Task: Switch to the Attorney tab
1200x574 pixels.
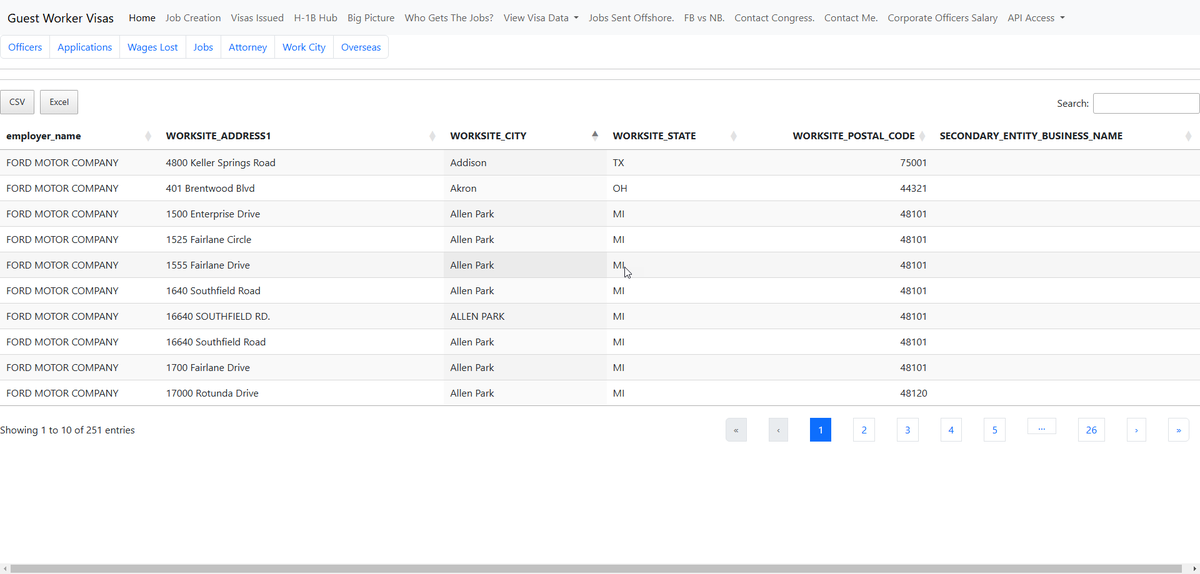Action: point(248,47)
